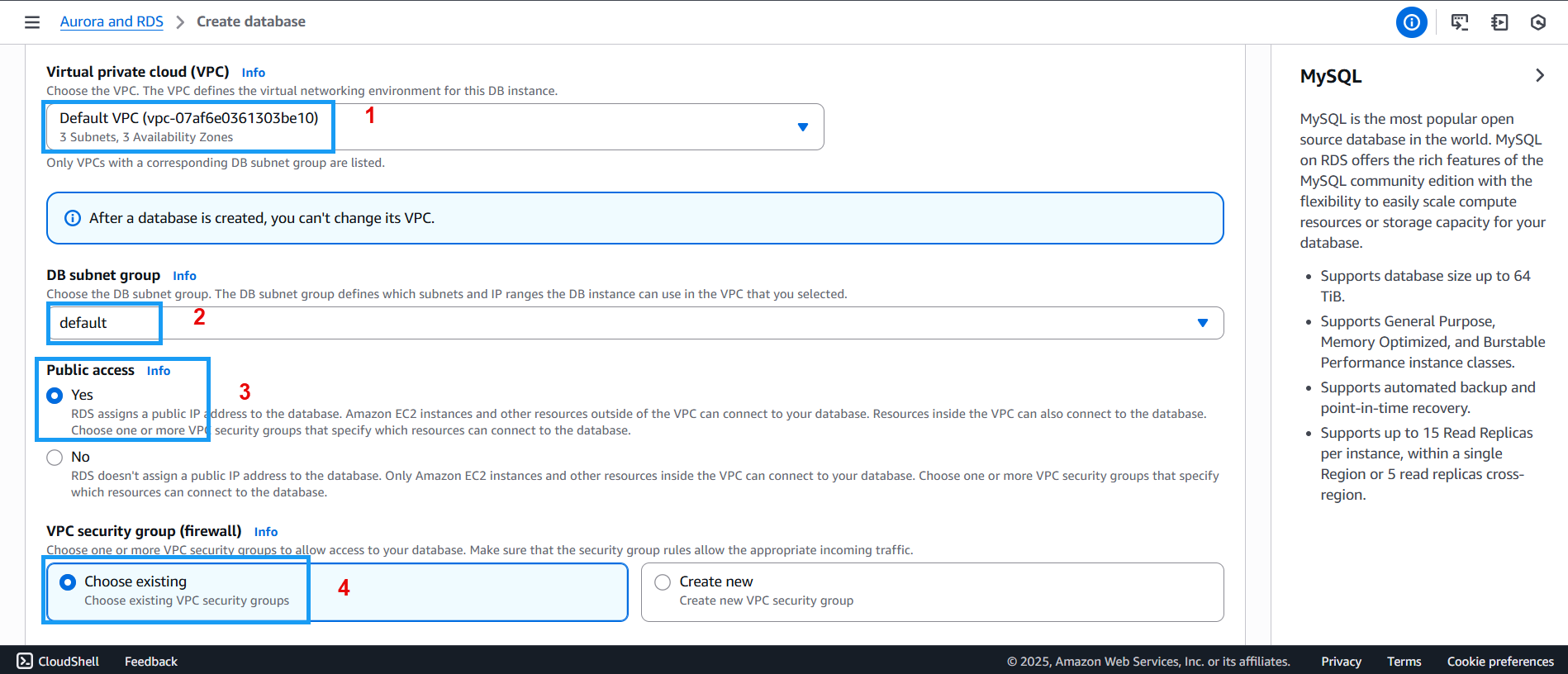Screen dimensions: 1568x674
Task: Click the CloudShell label in footer
Action: click(x=69, y=662)
